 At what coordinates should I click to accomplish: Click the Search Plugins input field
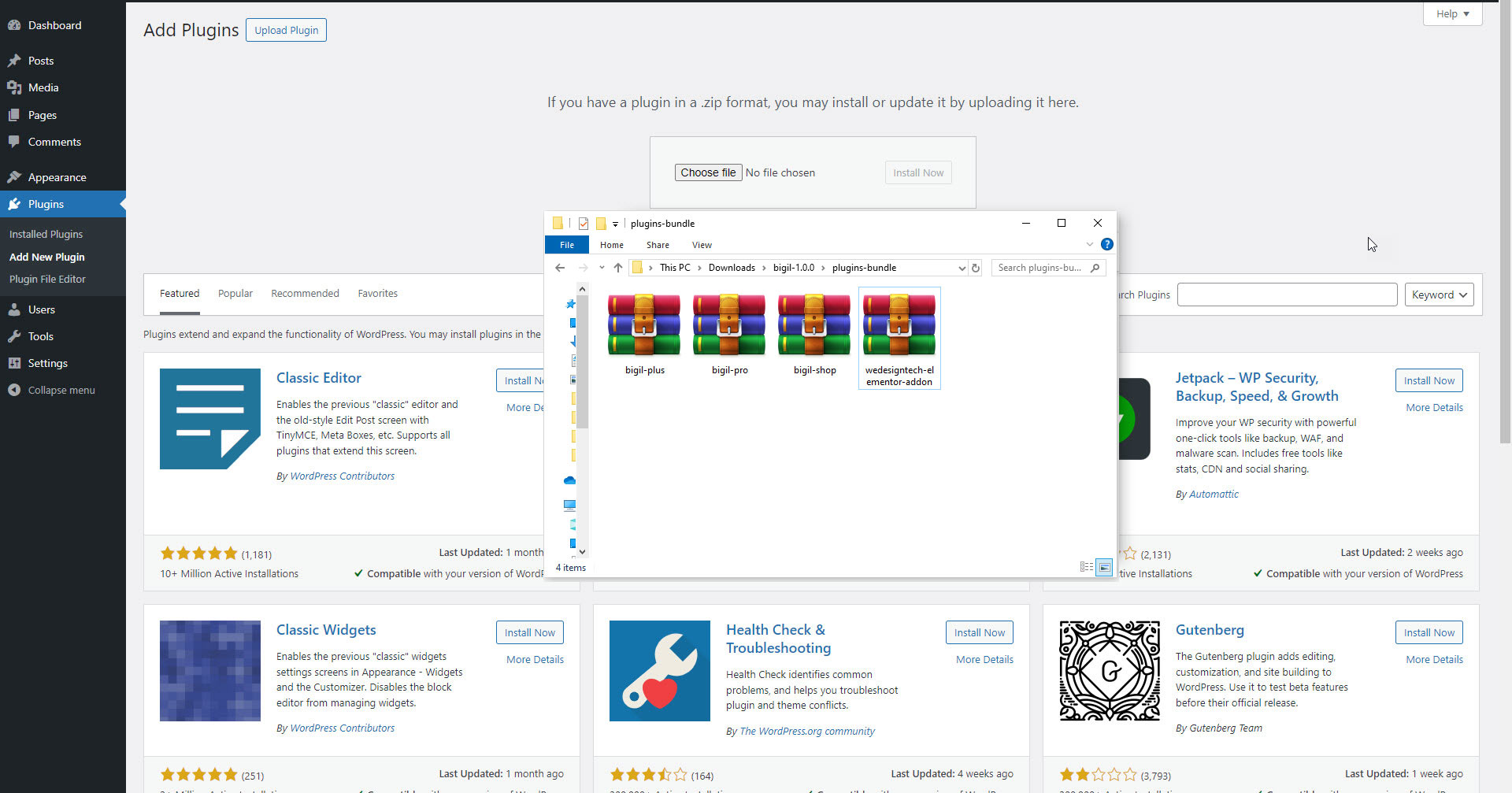(x=1287, y=295)
